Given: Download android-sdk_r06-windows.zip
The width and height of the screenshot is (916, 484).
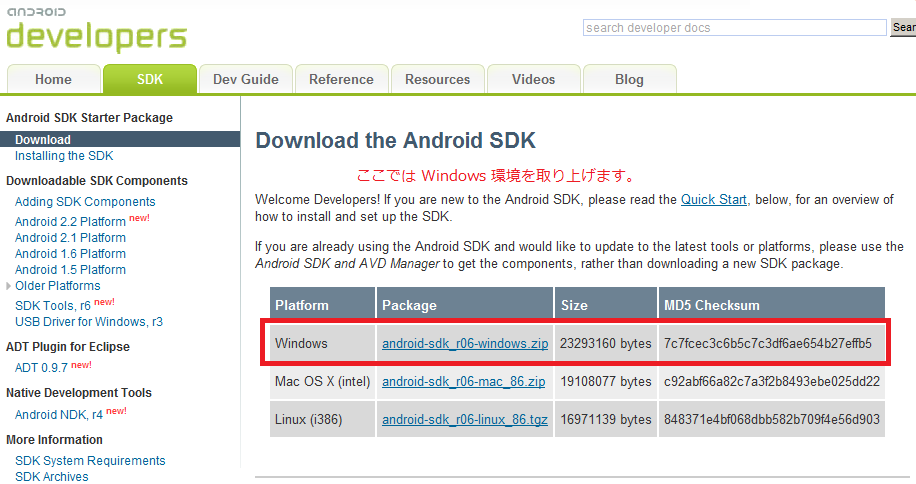Looking at the screenshot, I should point(465,344).
